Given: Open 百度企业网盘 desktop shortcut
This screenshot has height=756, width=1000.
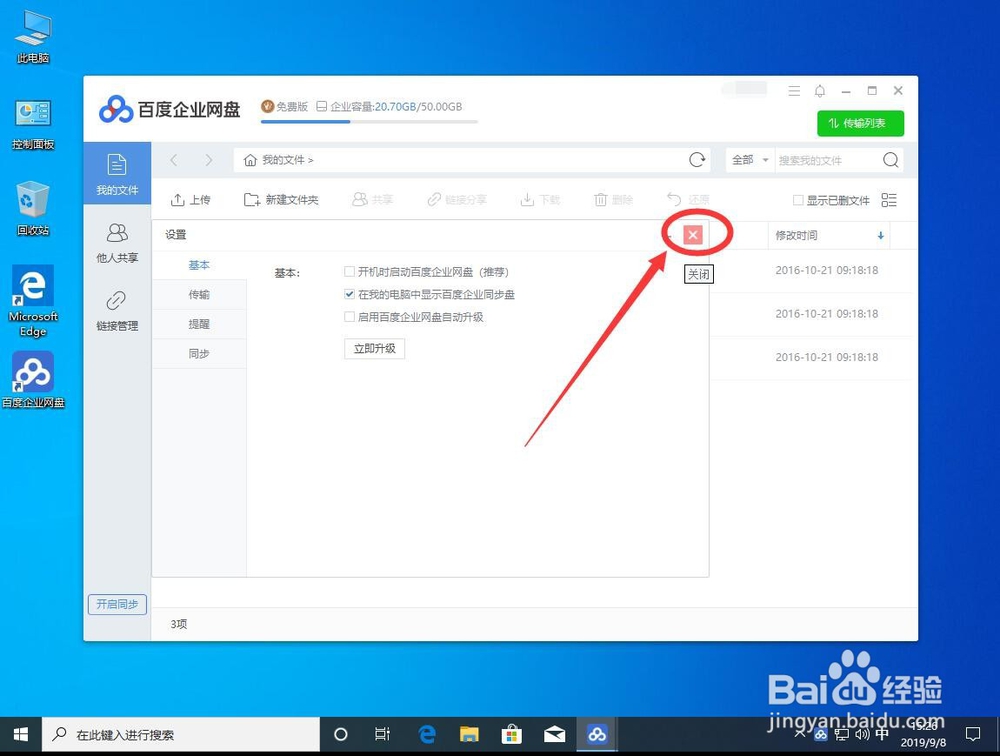Looking at the screenshot, I should coord(33,380).
